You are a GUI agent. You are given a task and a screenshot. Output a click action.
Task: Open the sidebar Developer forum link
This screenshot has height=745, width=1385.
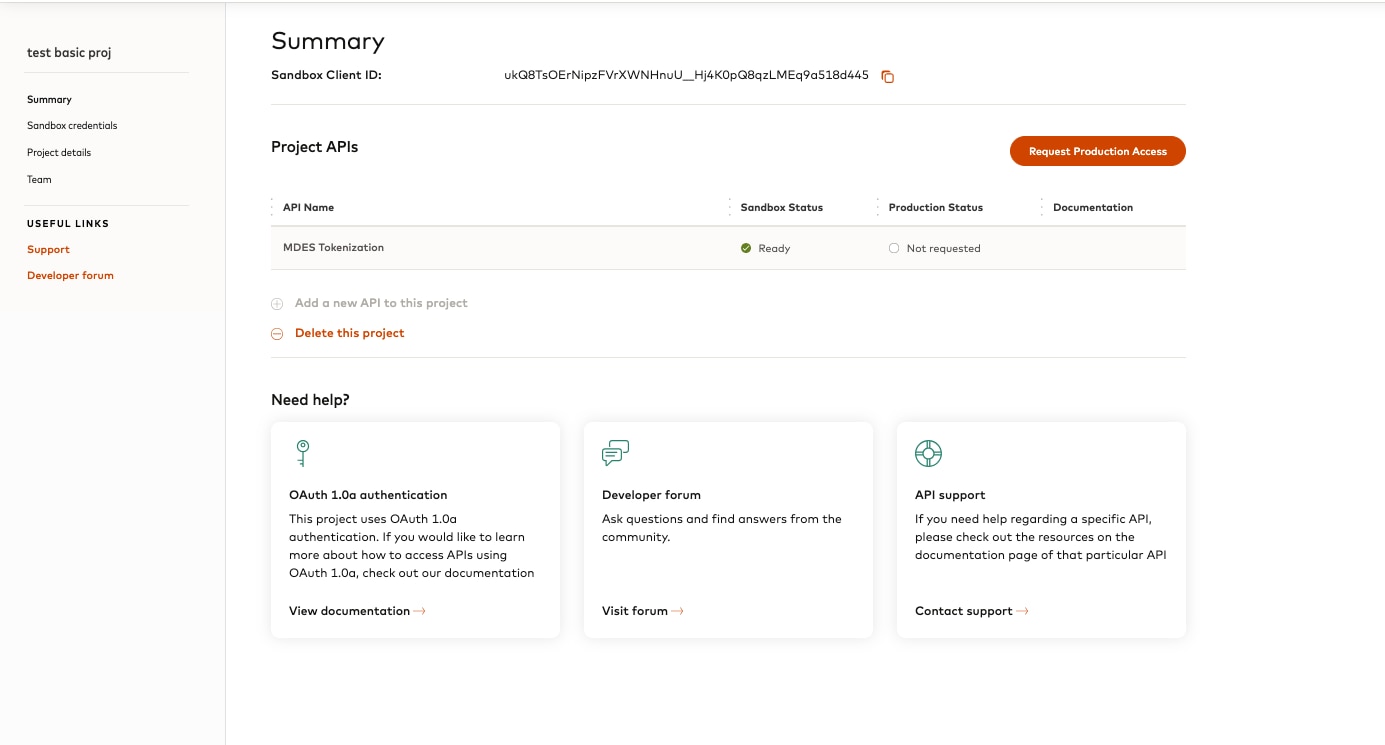click(x=70, y=276)
